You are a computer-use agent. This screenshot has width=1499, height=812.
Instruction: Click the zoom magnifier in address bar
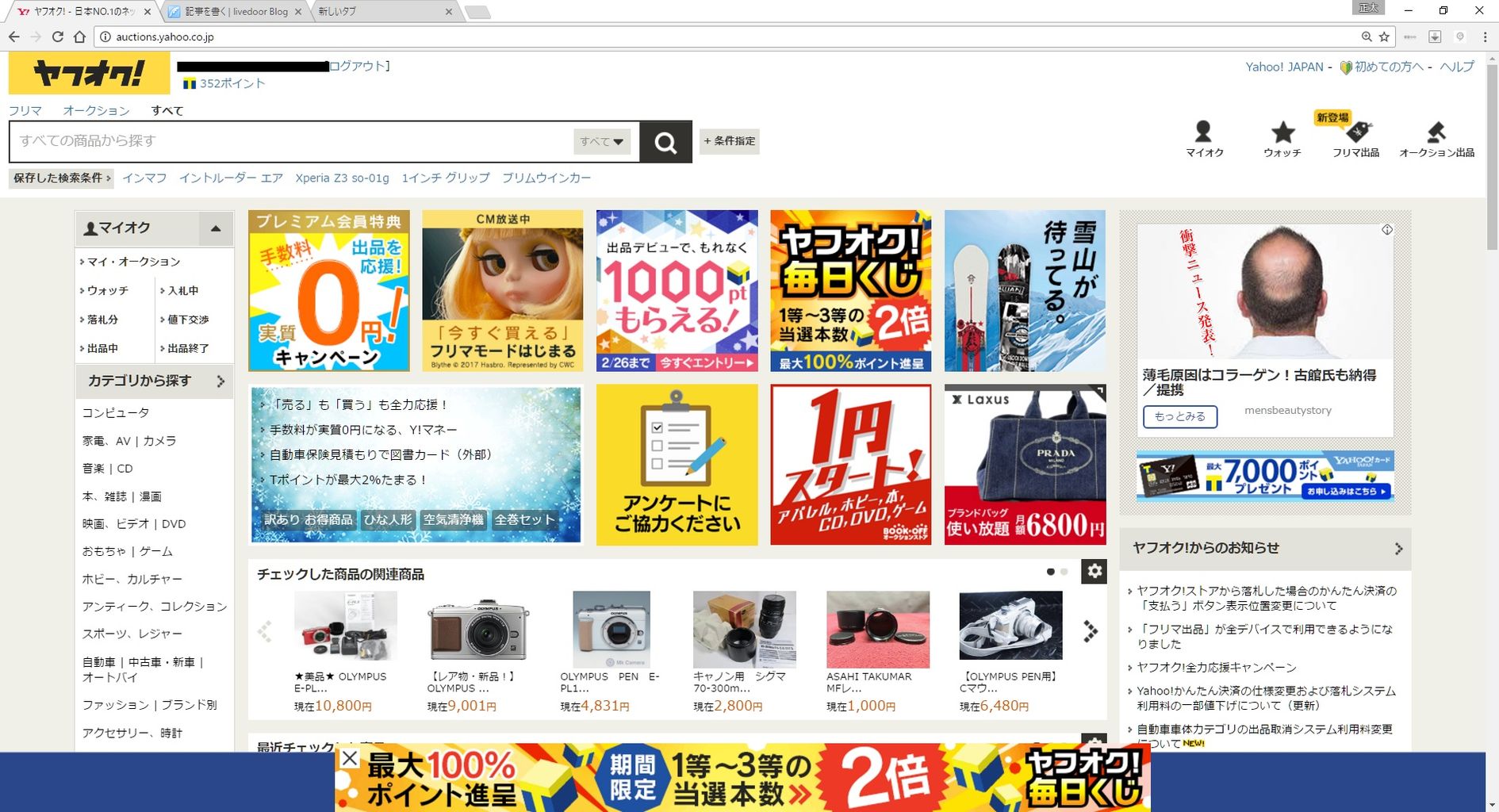(1367, 36)
